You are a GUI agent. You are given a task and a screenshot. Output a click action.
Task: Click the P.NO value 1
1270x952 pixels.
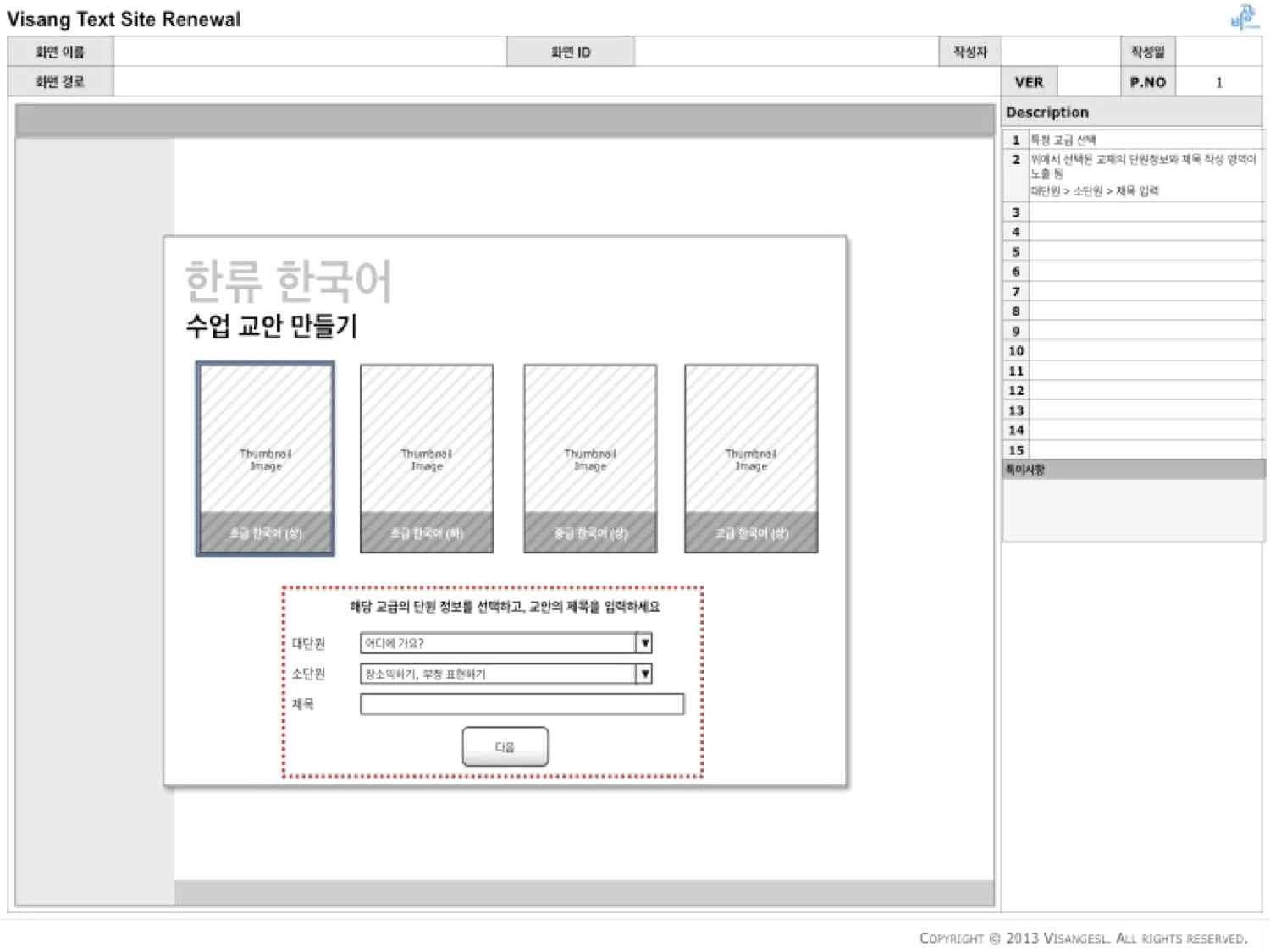point(1219,82)
